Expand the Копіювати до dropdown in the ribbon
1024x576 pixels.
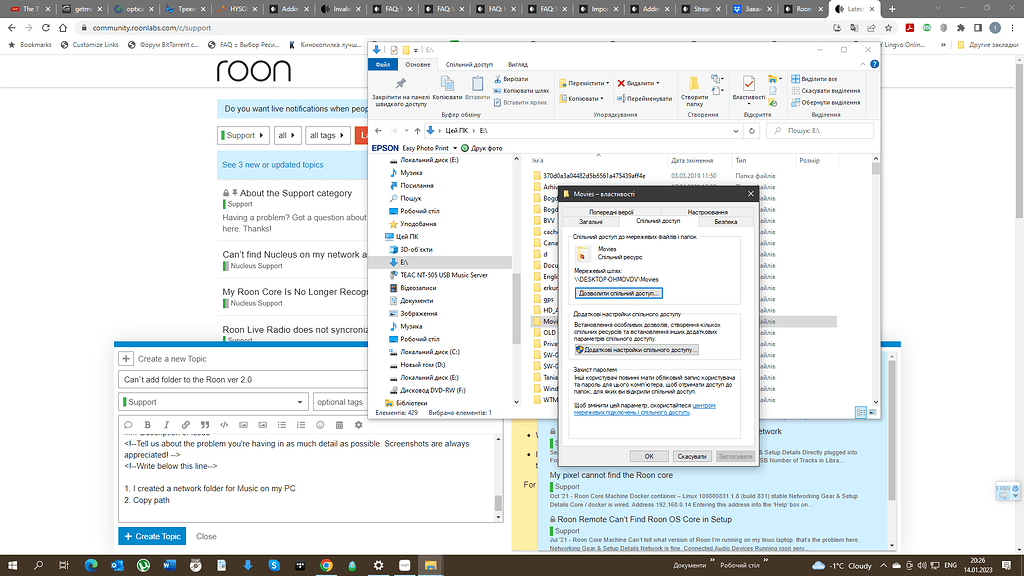(601, 99)
